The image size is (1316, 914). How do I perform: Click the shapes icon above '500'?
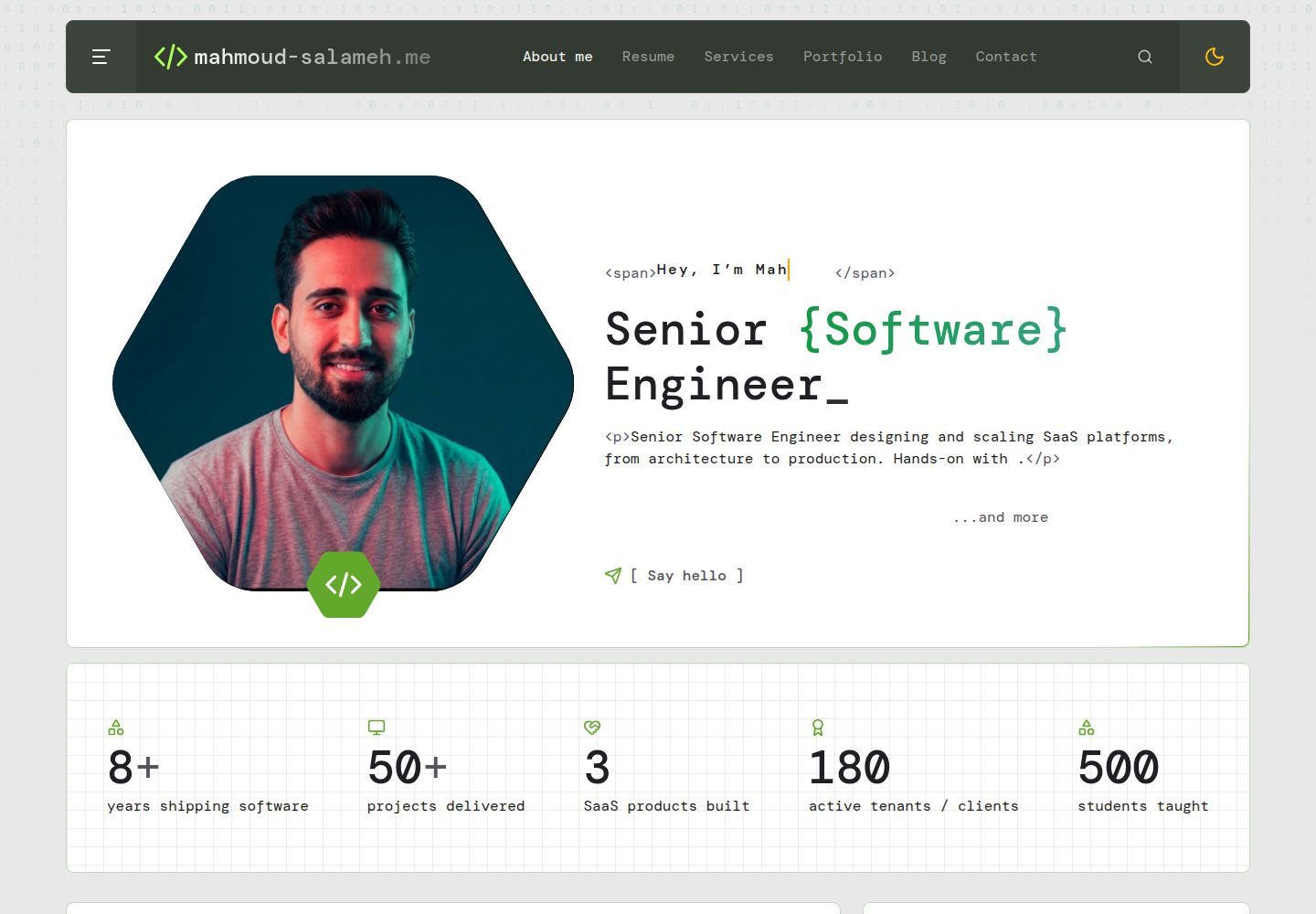coord(1086,728)
